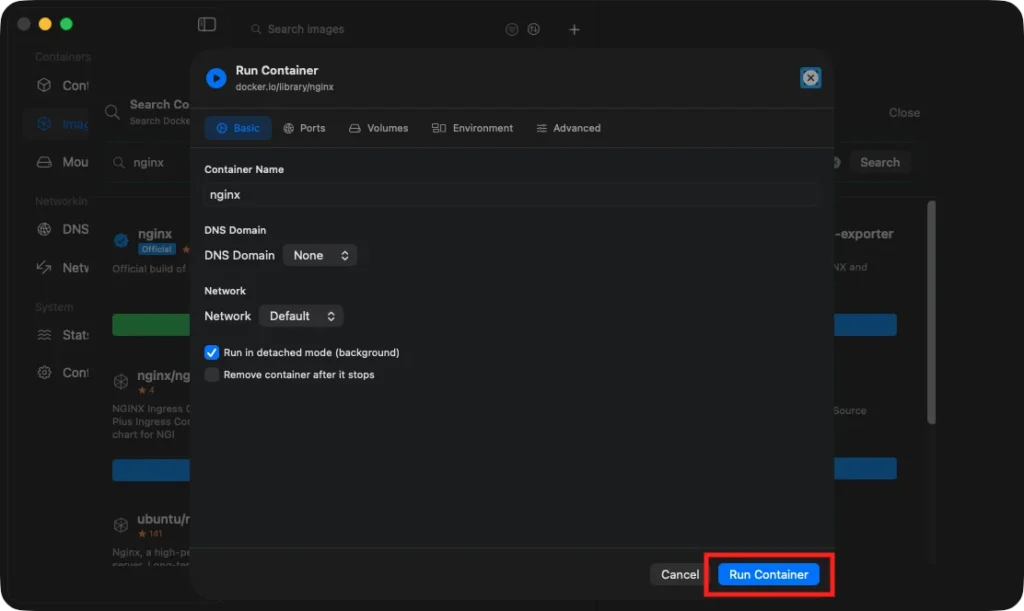1024x611 pixels.
Task: Open Networks arrows icon in sidebar
Action: (44, 268)
